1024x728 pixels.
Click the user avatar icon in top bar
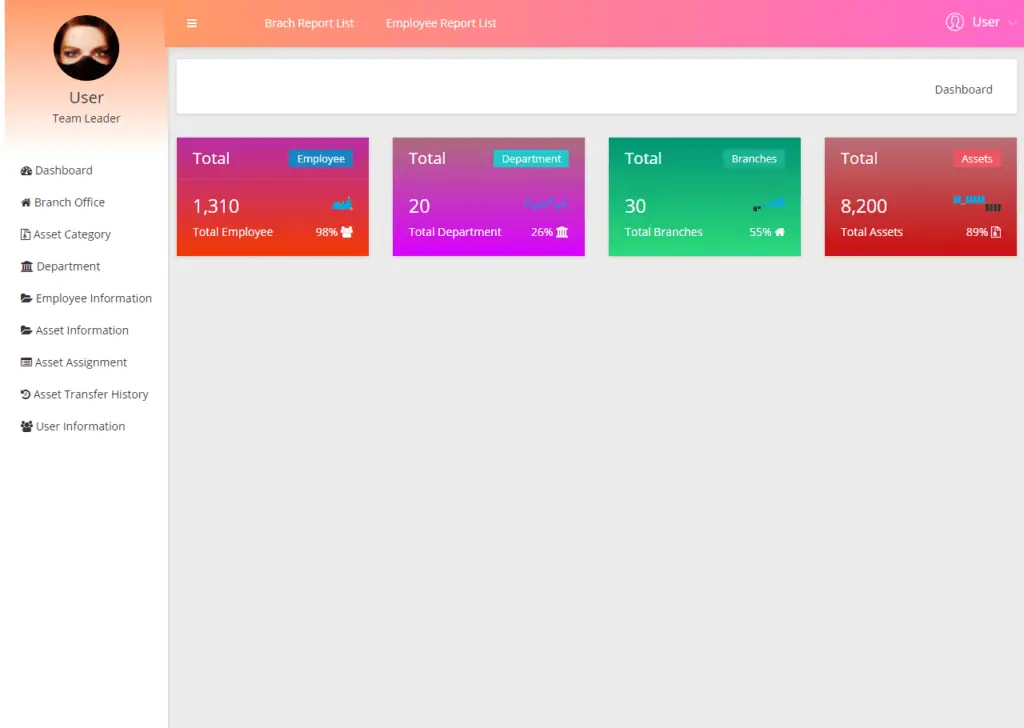click(955, 22)
